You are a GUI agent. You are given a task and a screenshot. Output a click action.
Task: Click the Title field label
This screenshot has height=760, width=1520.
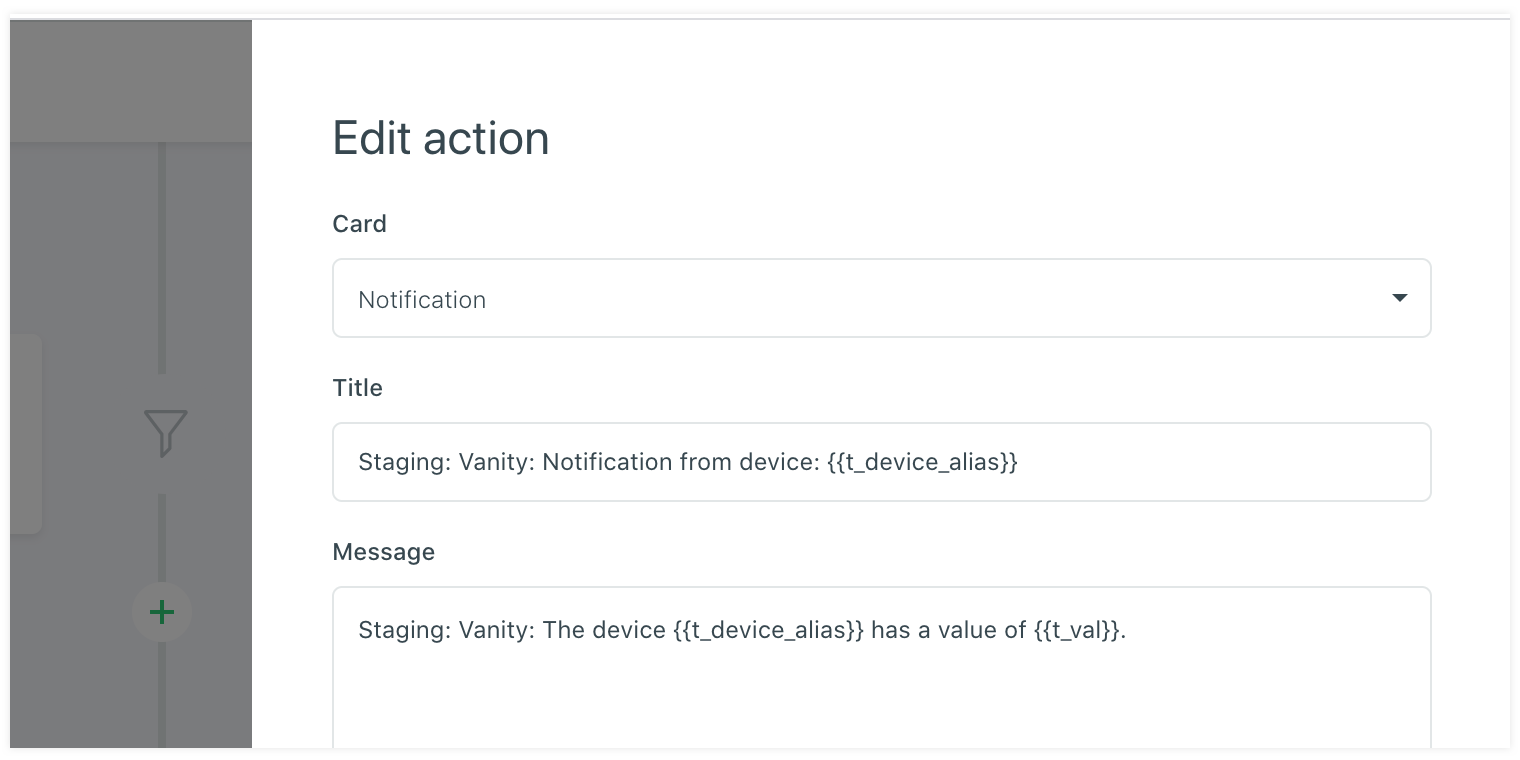click(x=357, y=388)
